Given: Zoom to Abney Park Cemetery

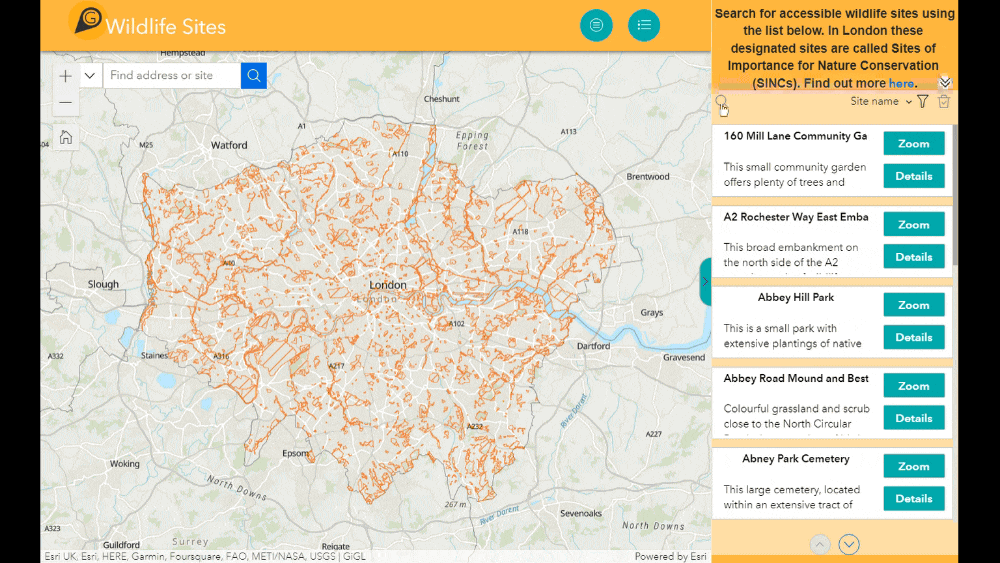Looking at the screenshot, I should [914, 466].
